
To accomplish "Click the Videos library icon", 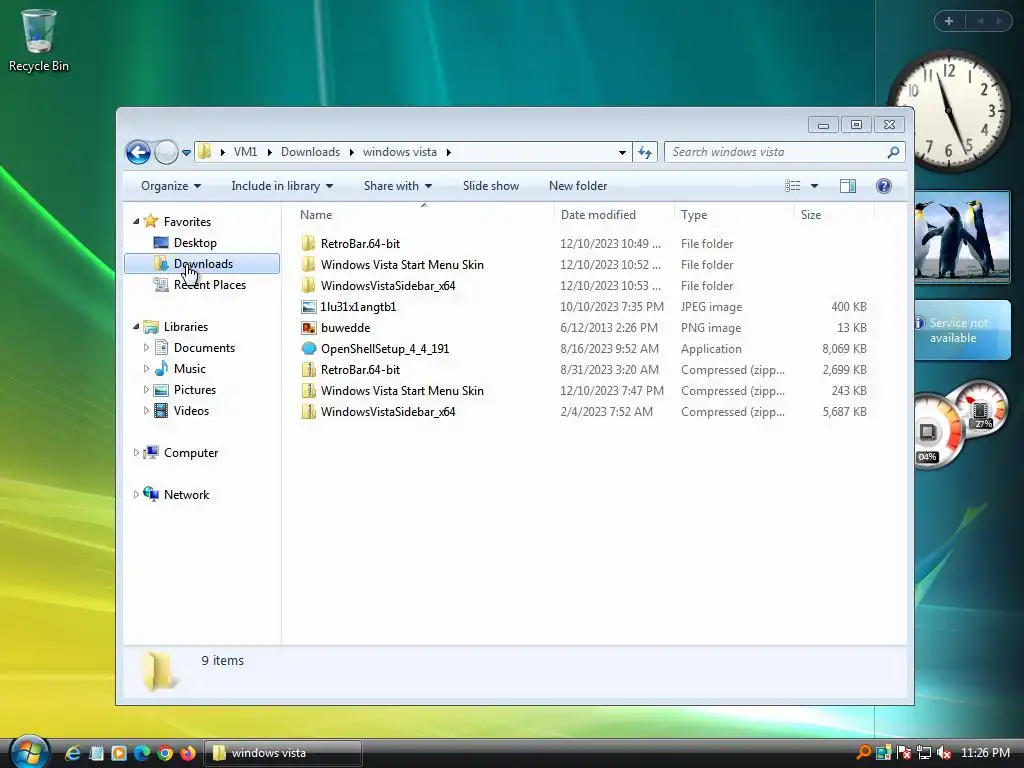I will [161, 411].
